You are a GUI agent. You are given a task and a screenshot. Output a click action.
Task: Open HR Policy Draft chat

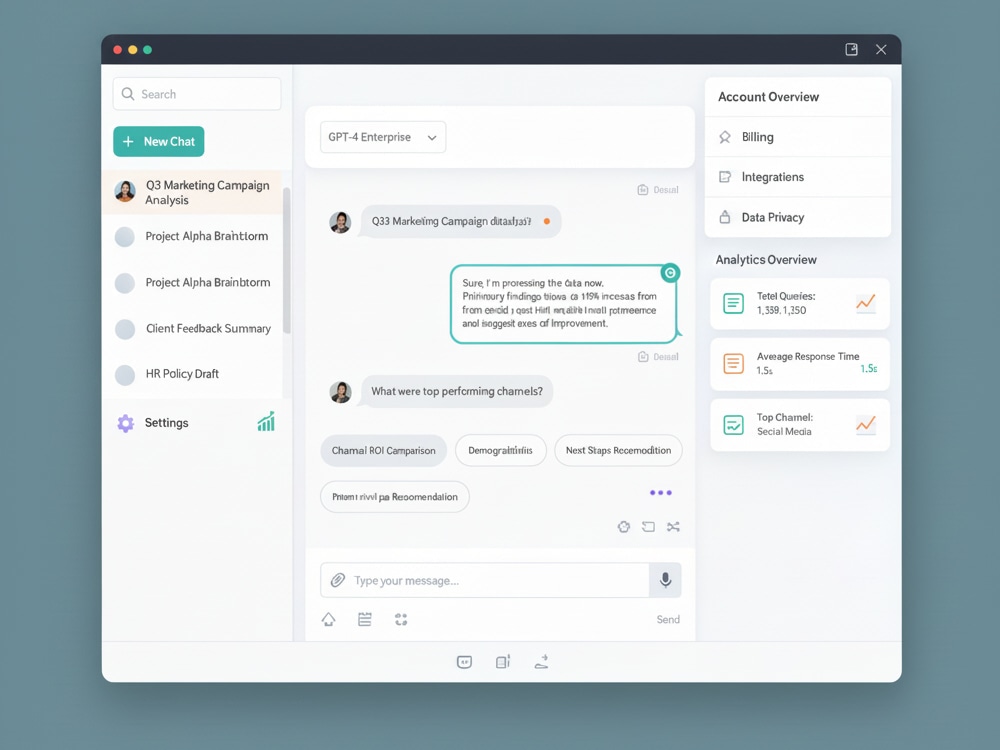coord(192,374)
